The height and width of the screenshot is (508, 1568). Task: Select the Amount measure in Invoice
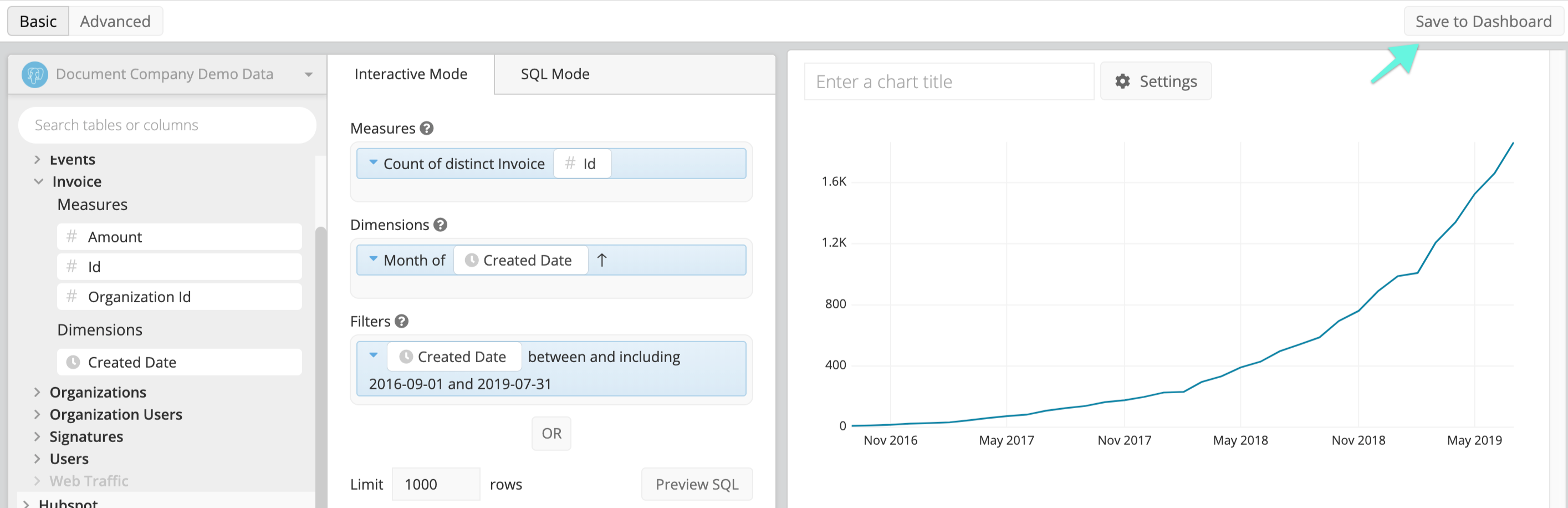(180, 236)
